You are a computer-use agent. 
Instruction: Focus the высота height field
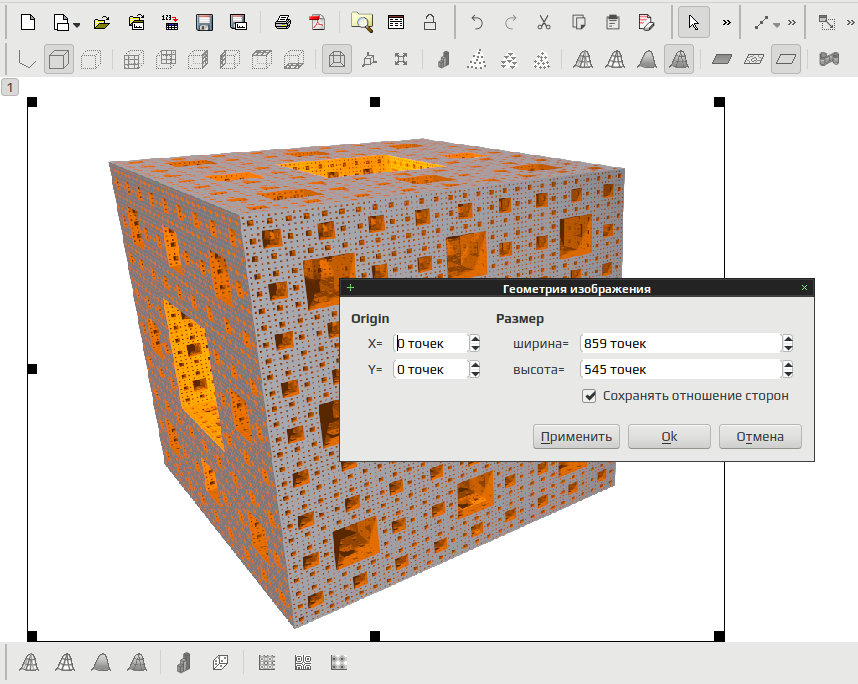pos(681,369)
